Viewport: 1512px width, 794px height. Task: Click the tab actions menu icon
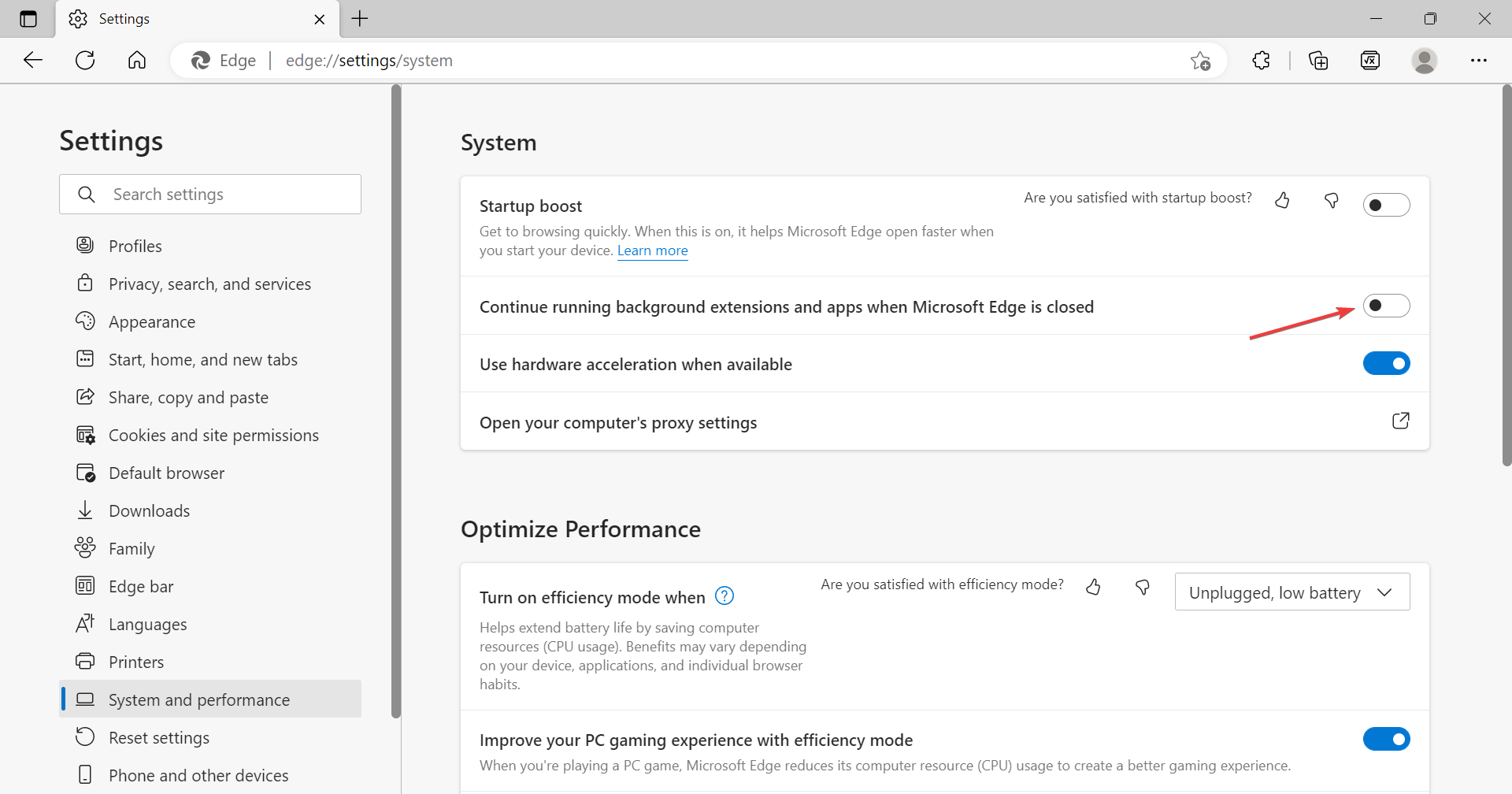click(x=28, y=19)
